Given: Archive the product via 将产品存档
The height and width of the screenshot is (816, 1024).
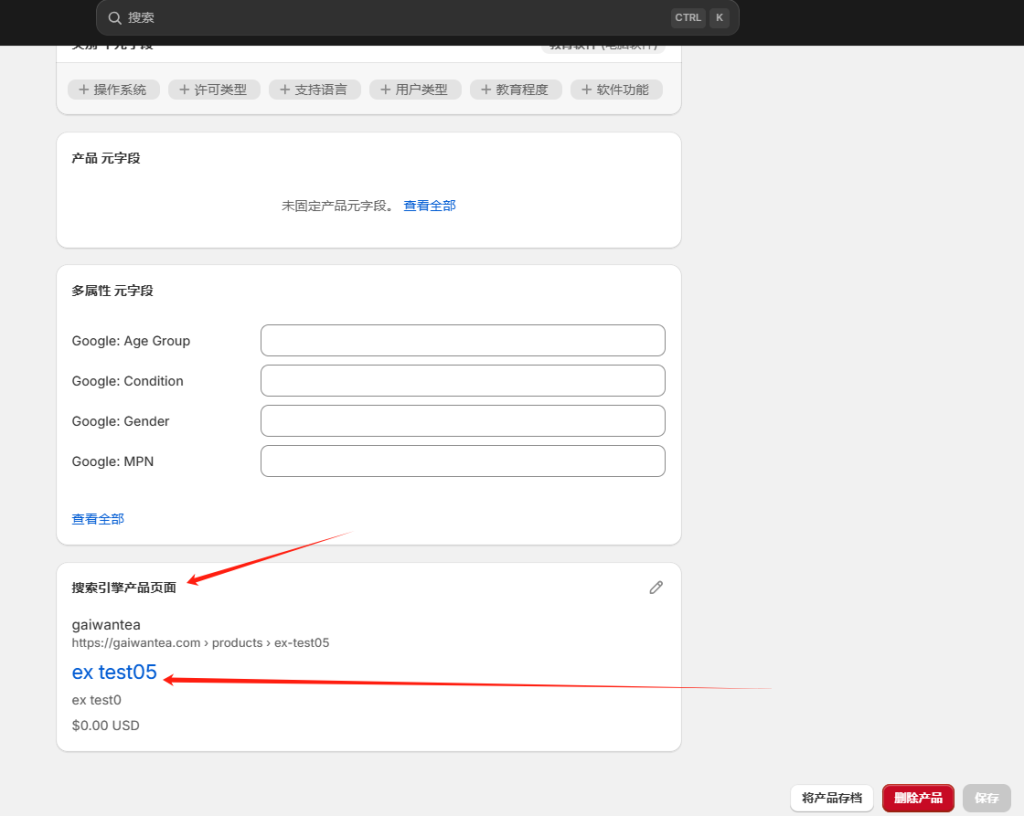Looking at the screenshot, I should coord(831,797).
